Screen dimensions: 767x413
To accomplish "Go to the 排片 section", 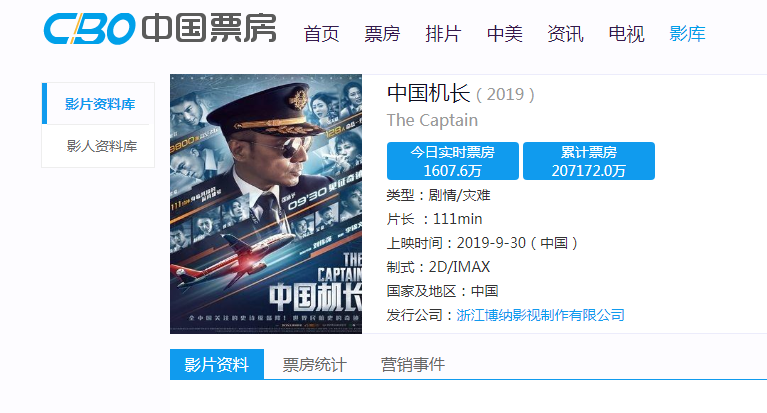I will 443,34.
